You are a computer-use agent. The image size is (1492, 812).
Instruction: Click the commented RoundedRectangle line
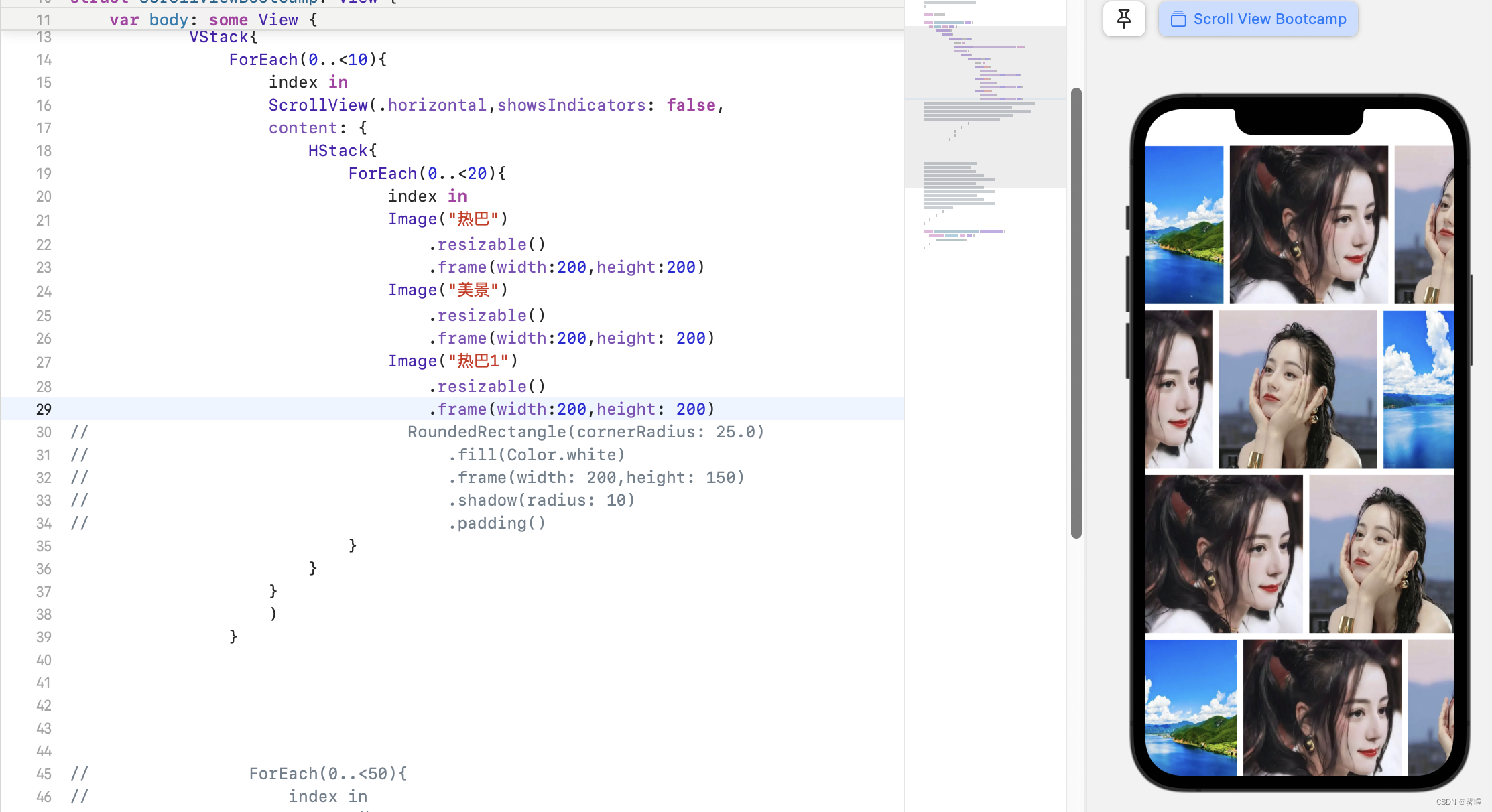[585, 432]
